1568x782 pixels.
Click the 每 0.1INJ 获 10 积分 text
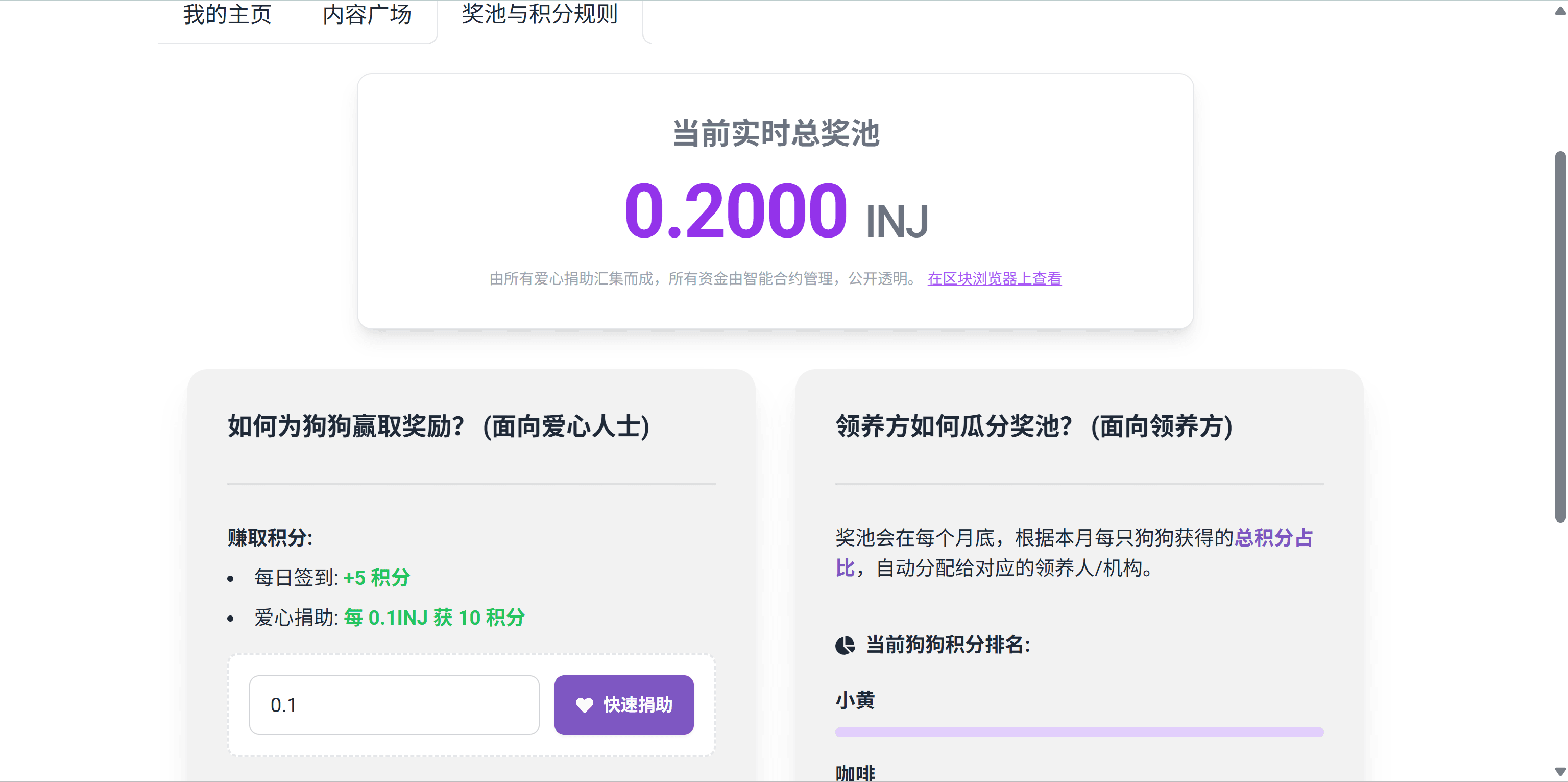point(434,618)
